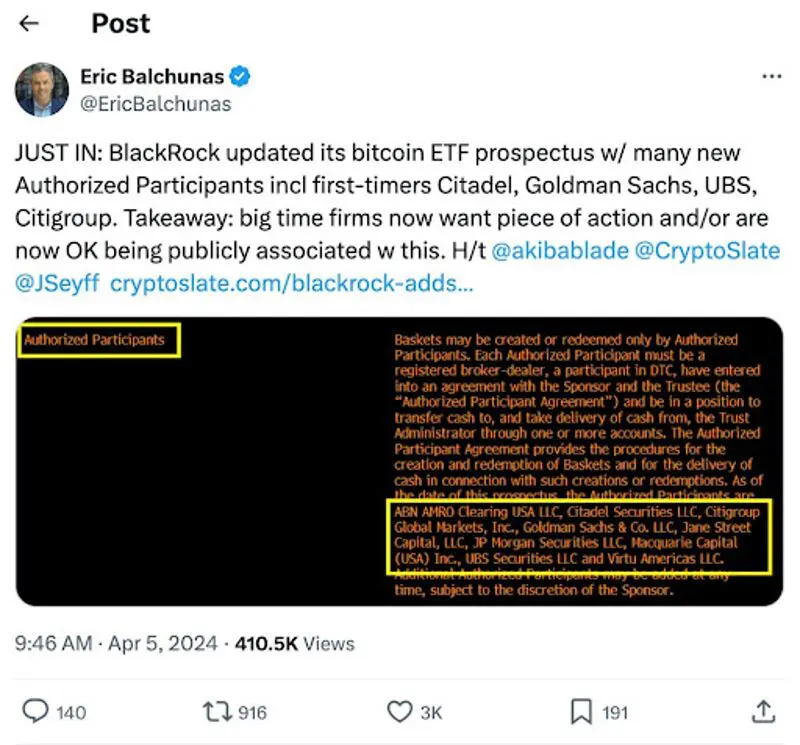Open the @CryptoSlate mention
The height and width of the screenshot is (745, 800).
(707, 251)
